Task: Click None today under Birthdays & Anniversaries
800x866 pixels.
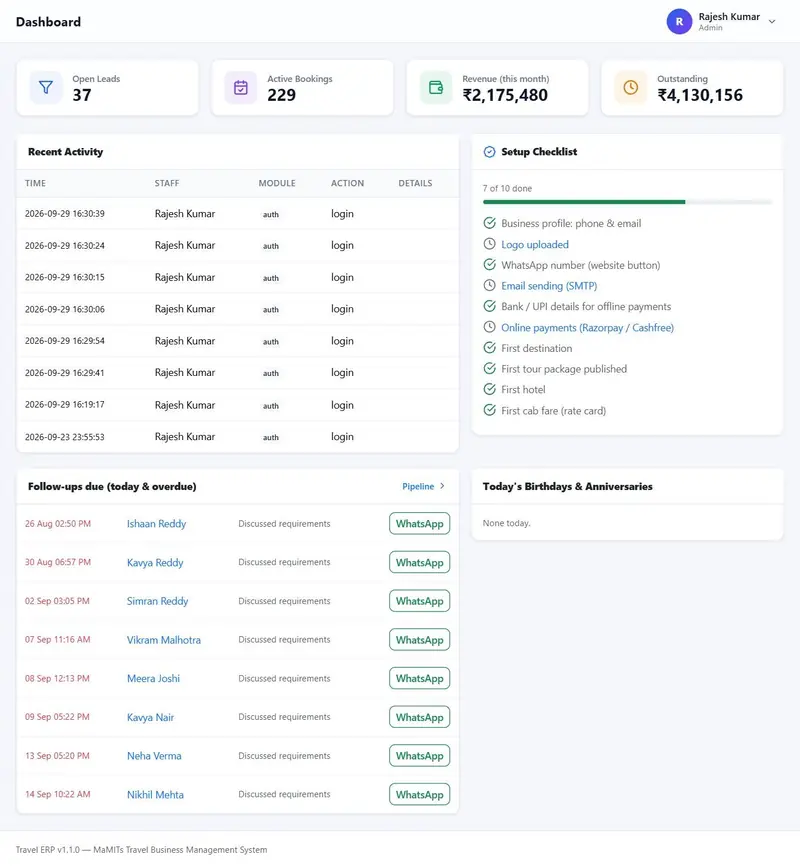Action: click(x=506, y=523)
